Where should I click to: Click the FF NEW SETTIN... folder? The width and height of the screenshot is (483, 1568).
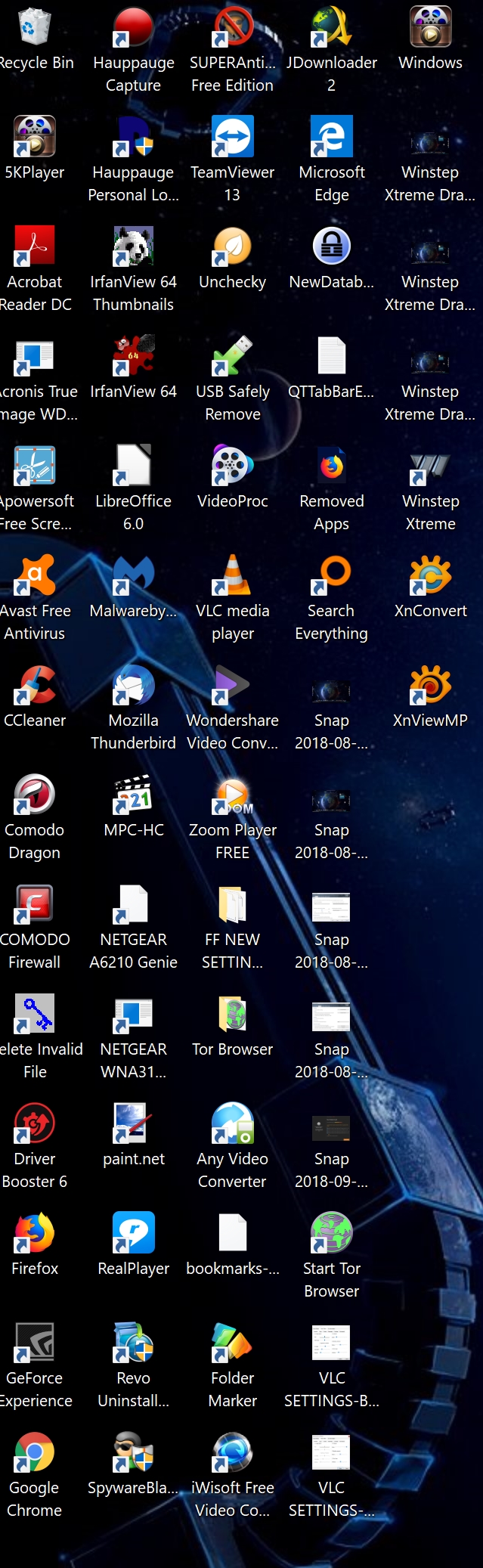232,905
